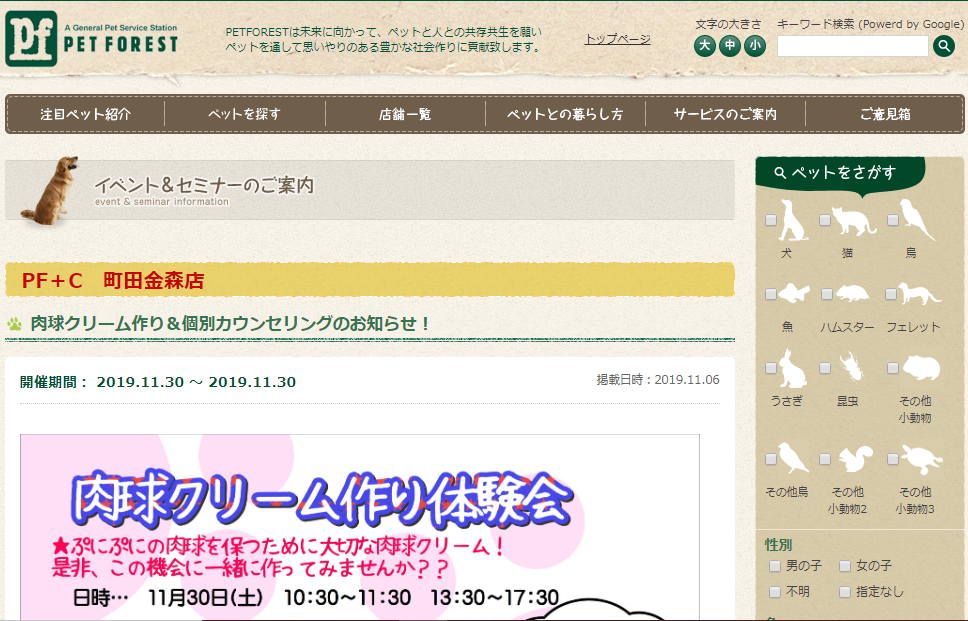
Task: Click the cat silhouette icon
Action: click(854, 220)
